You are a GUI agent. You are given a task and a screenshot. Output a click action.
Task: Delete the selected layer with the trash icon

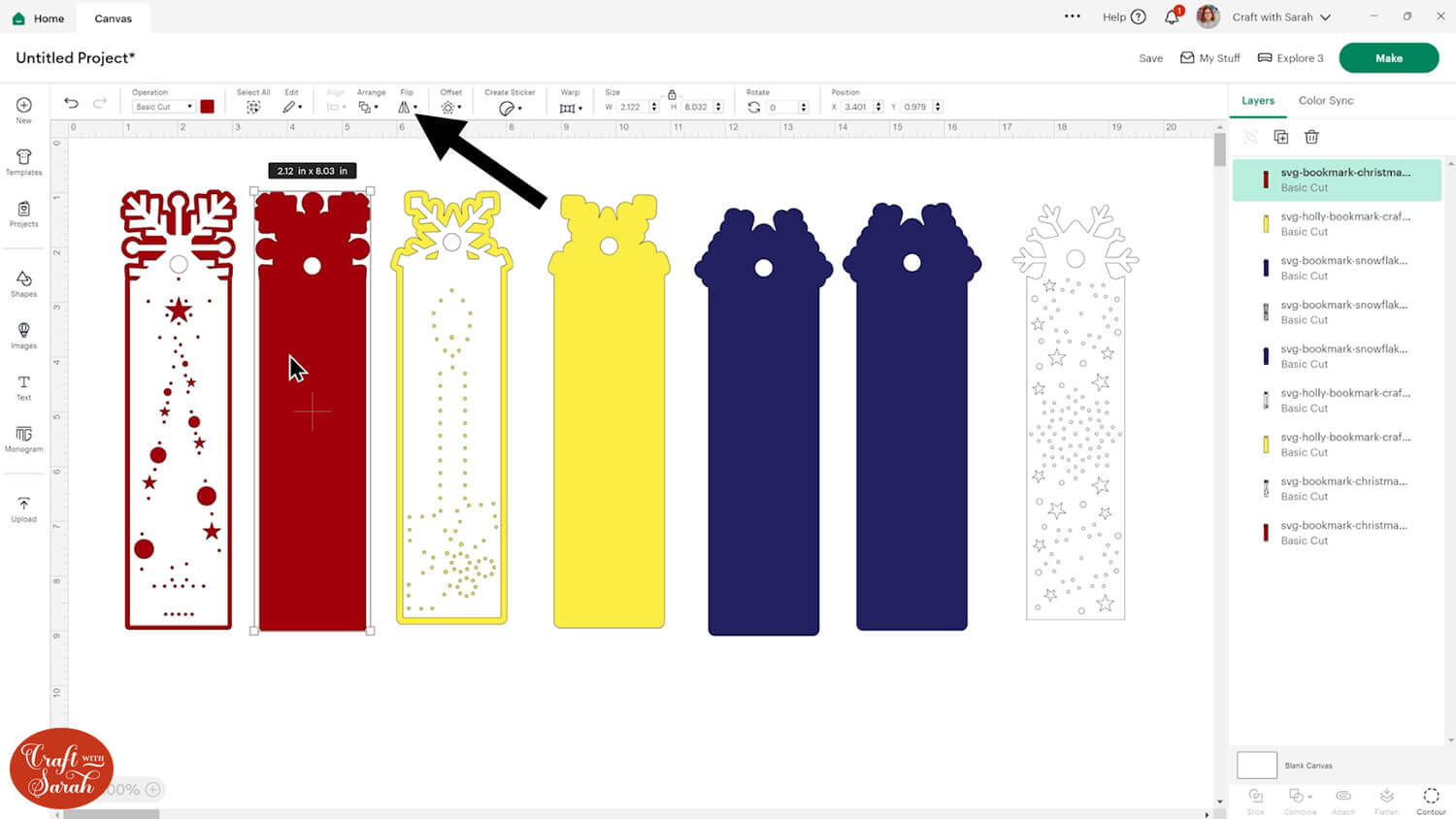(x=1311, y=137)
